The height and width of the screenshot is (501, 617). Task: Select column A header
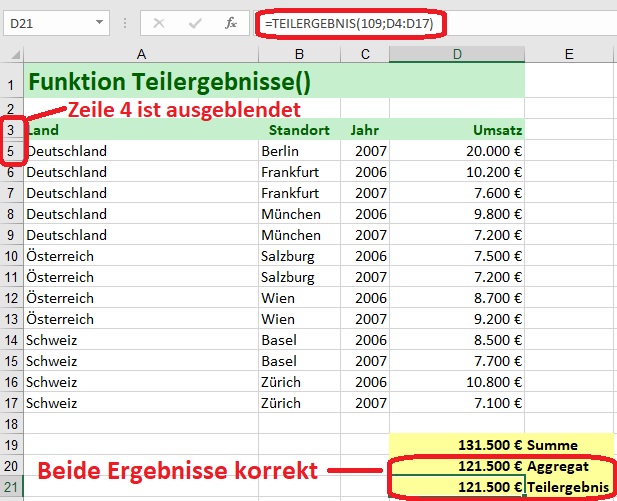pyautogui.click(x=140, y=54)
